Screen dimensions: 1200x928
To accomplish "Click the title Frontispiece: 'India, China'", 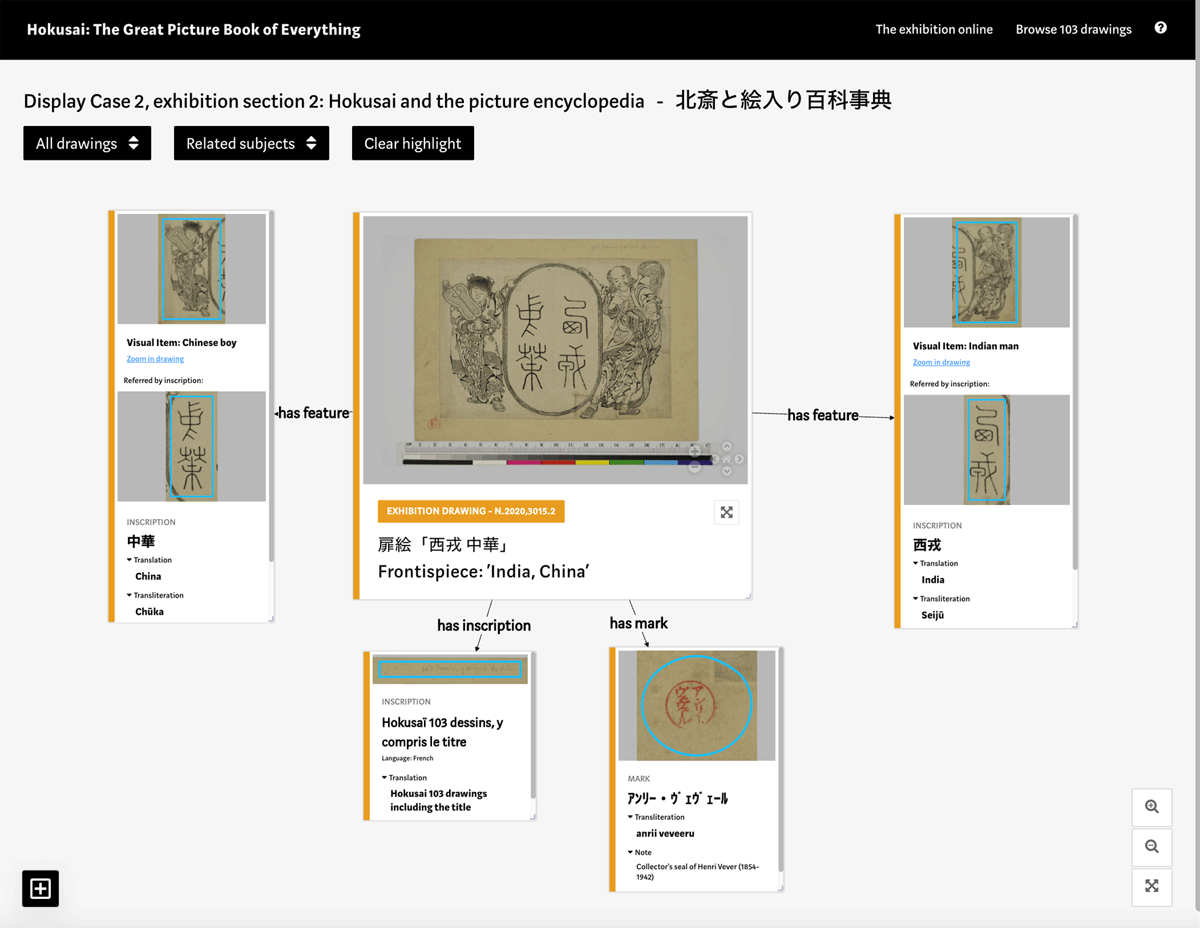I will (483, 571).
